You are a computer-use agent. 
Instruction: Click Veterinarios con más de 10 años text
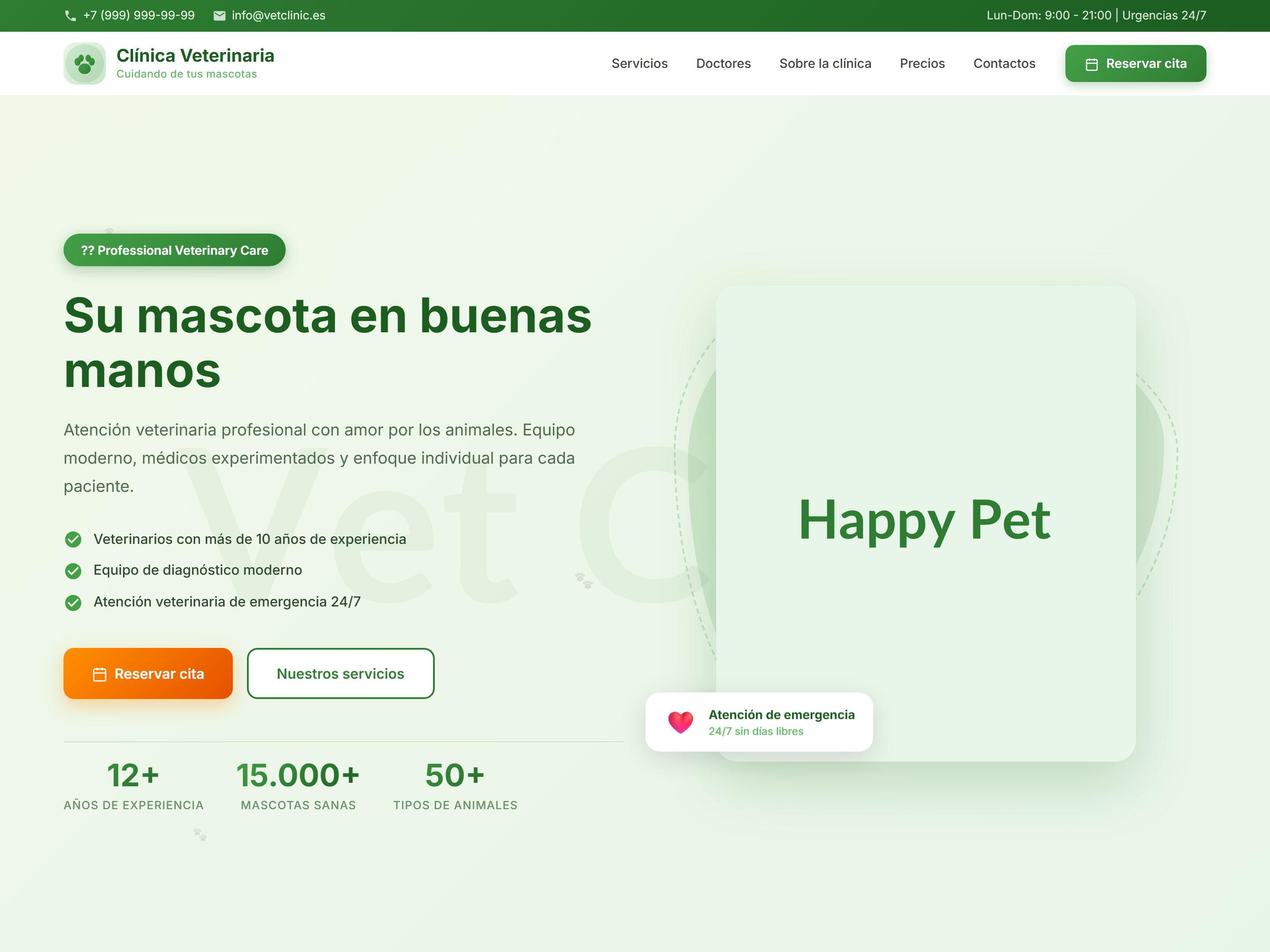[x=250, y=539]
